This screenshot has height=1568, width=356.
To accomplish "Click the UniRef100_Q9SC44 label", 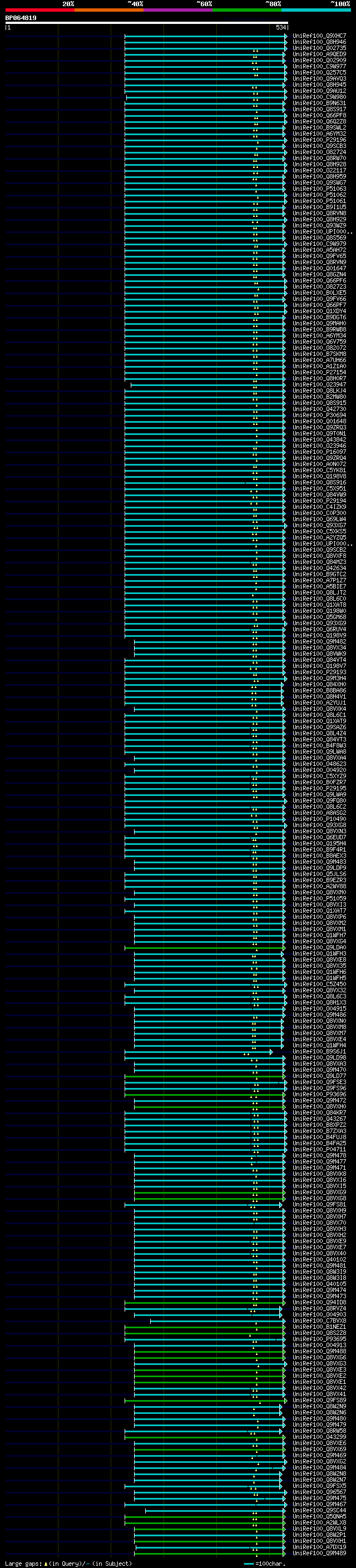I will pyautogui.click(x=319, y=1510).
